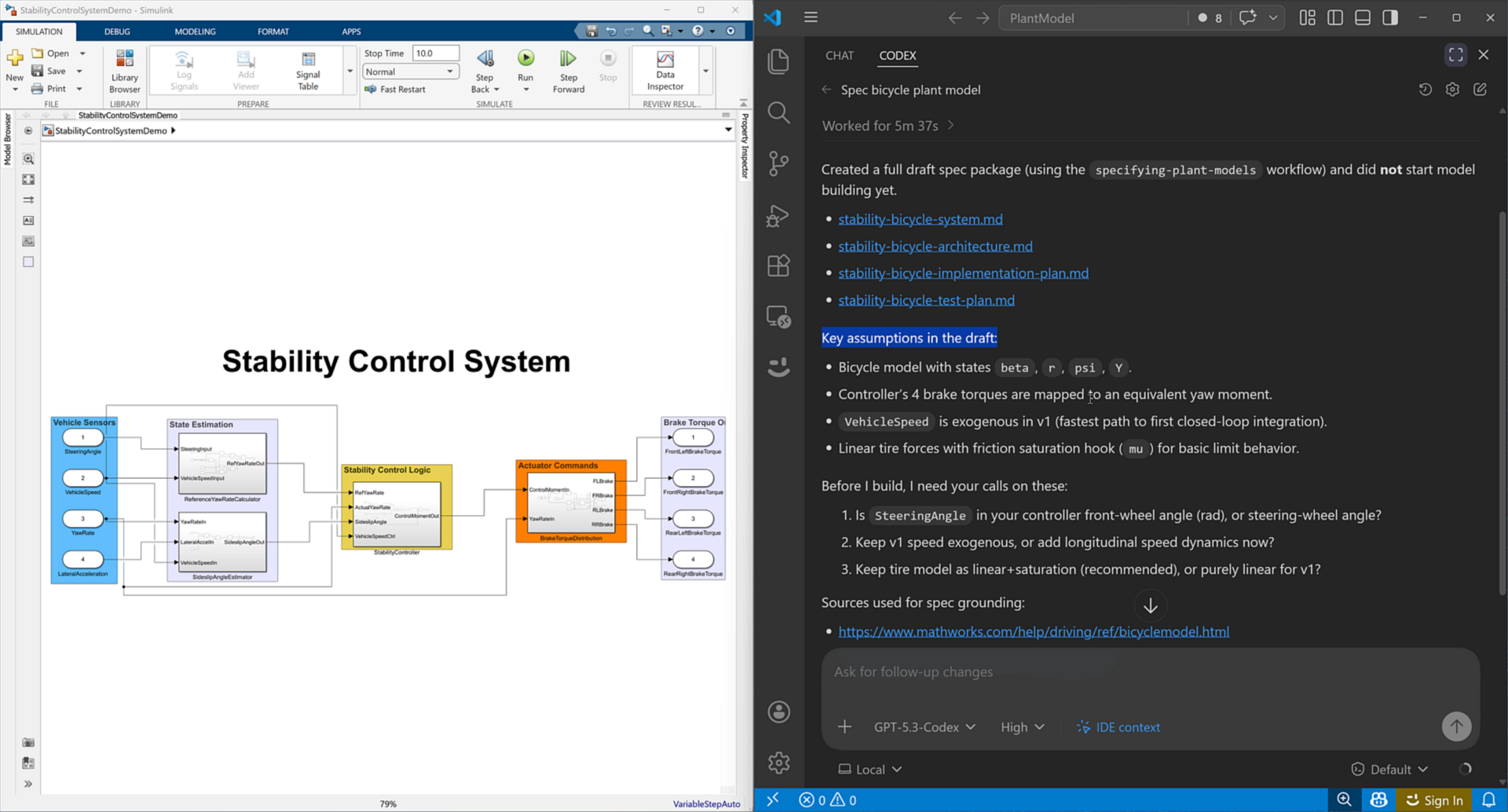Viewport: 1508px width, 812px height.
Task: Run the Simulink simulation
Action: pyautogui.click(x=525, y=59)
